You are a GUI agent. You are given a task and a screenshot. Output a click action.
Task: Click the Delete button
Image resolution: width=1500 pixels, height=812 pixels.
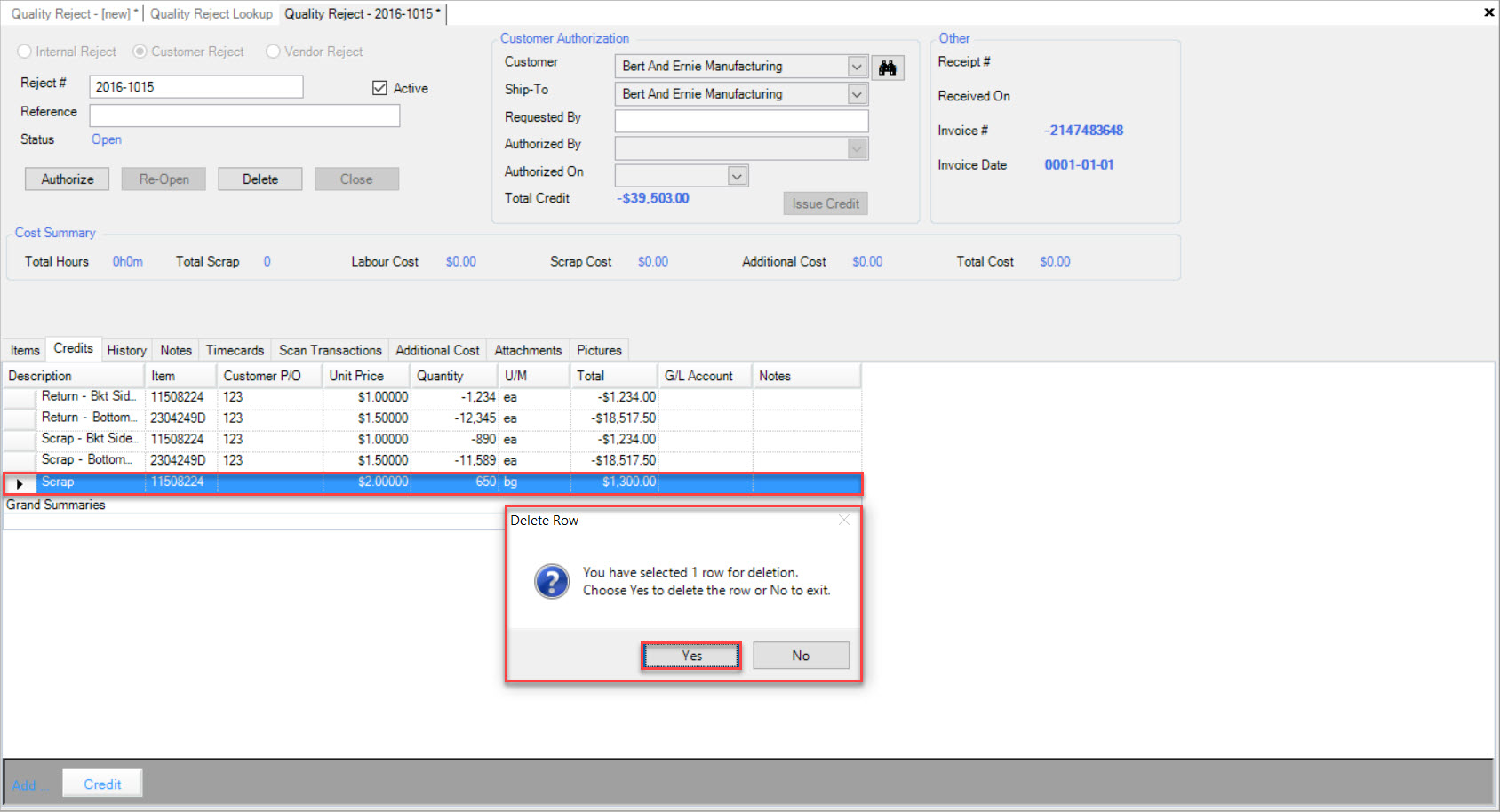point(260,179)
